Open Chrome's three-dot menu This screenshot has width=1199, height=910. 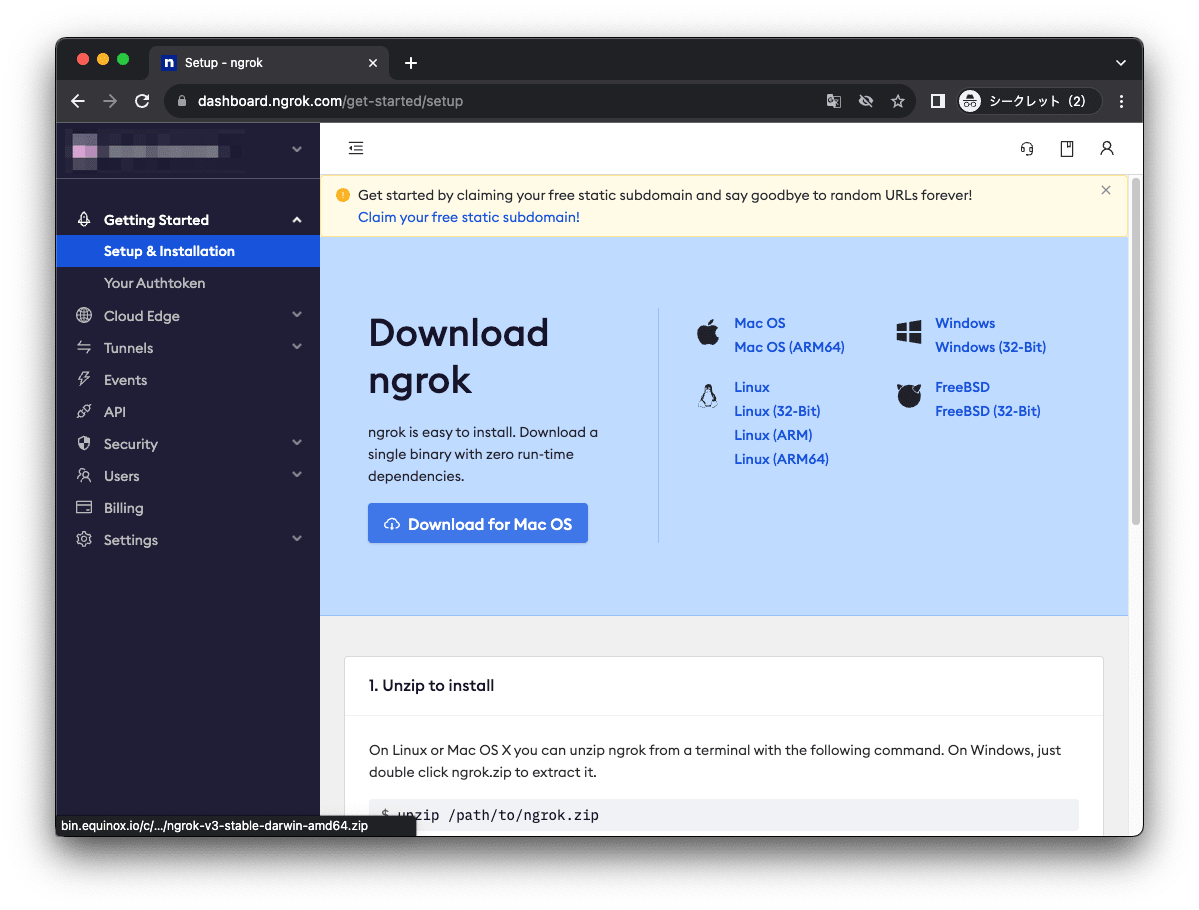[1121, 101]
